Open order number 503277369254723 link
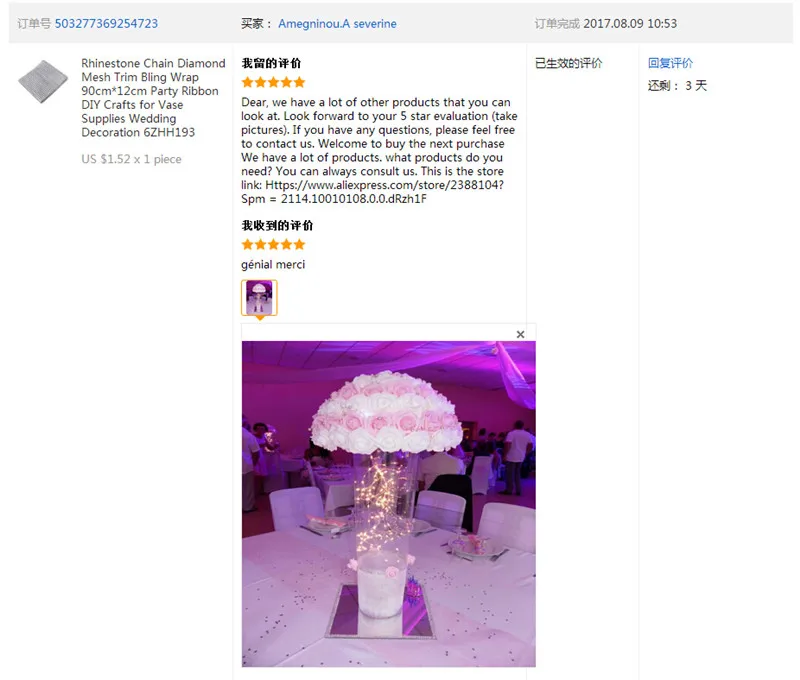 click(x=106, y=23)
